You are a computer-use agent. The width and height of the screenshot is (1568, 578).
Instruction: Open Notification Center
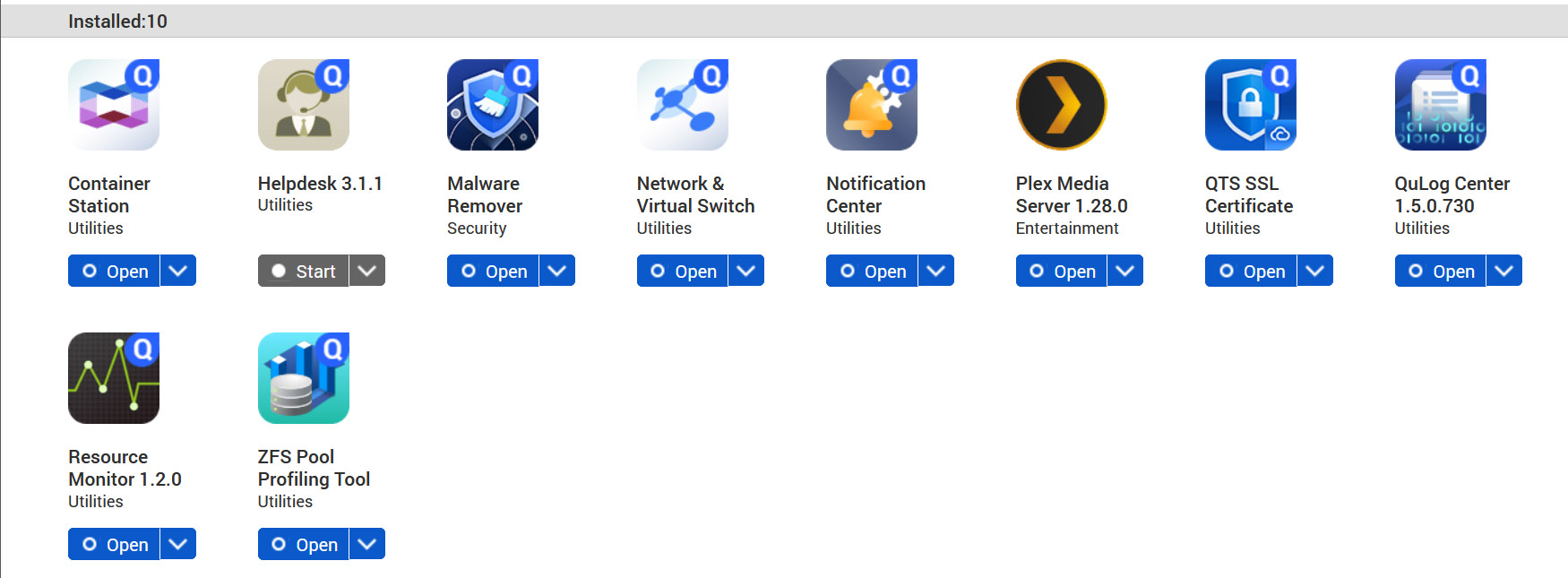coord(872,271)
